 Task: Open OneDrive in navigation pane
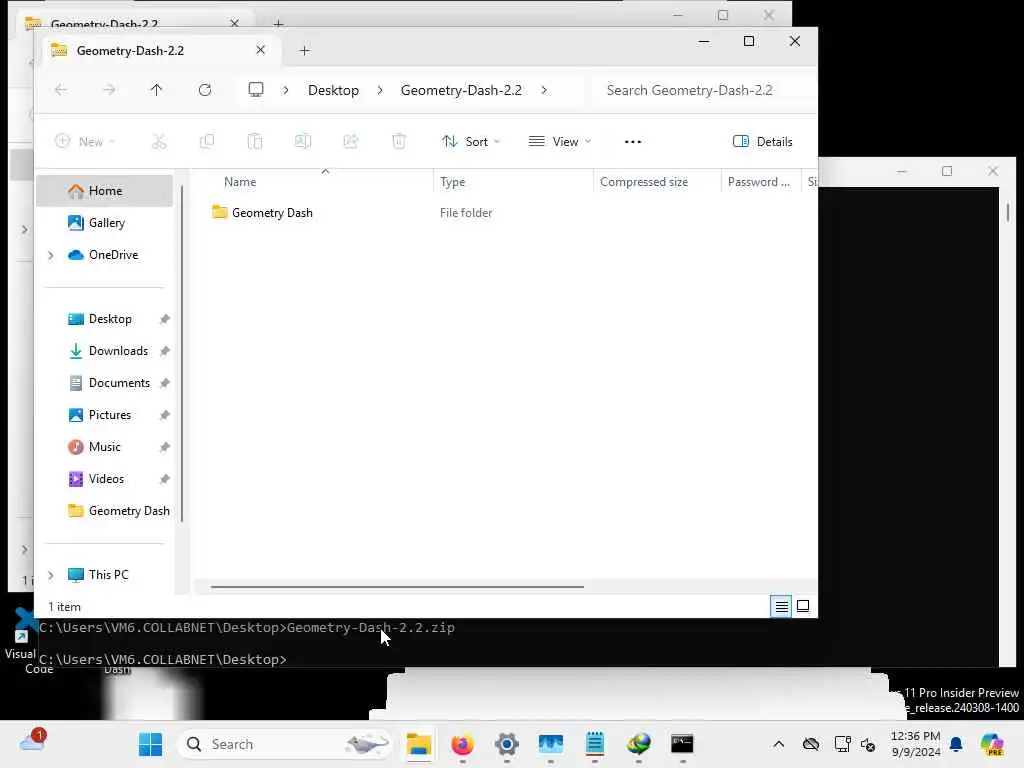click(112, 255)
